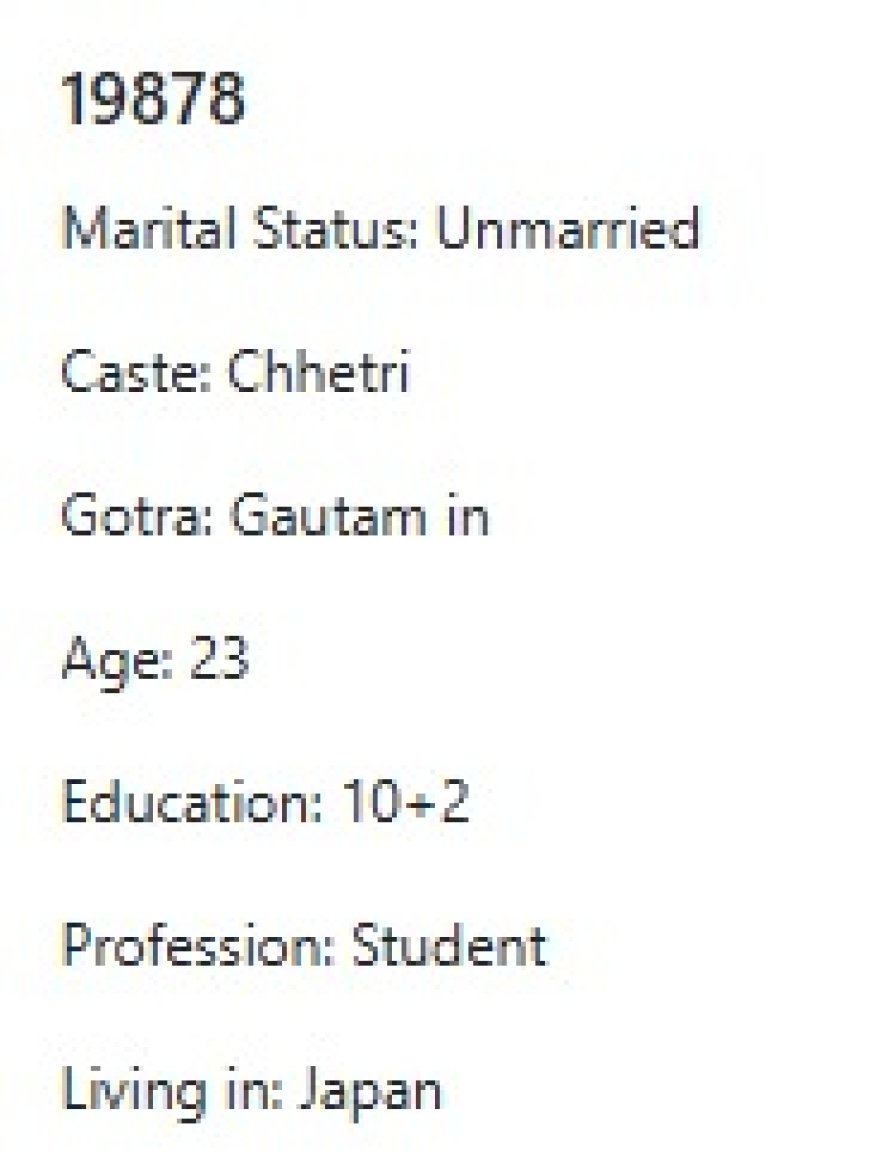This screenshot has height=1176, width=870.
Task: Click the word 'in' after Gautam
Action: click(468, 517)
